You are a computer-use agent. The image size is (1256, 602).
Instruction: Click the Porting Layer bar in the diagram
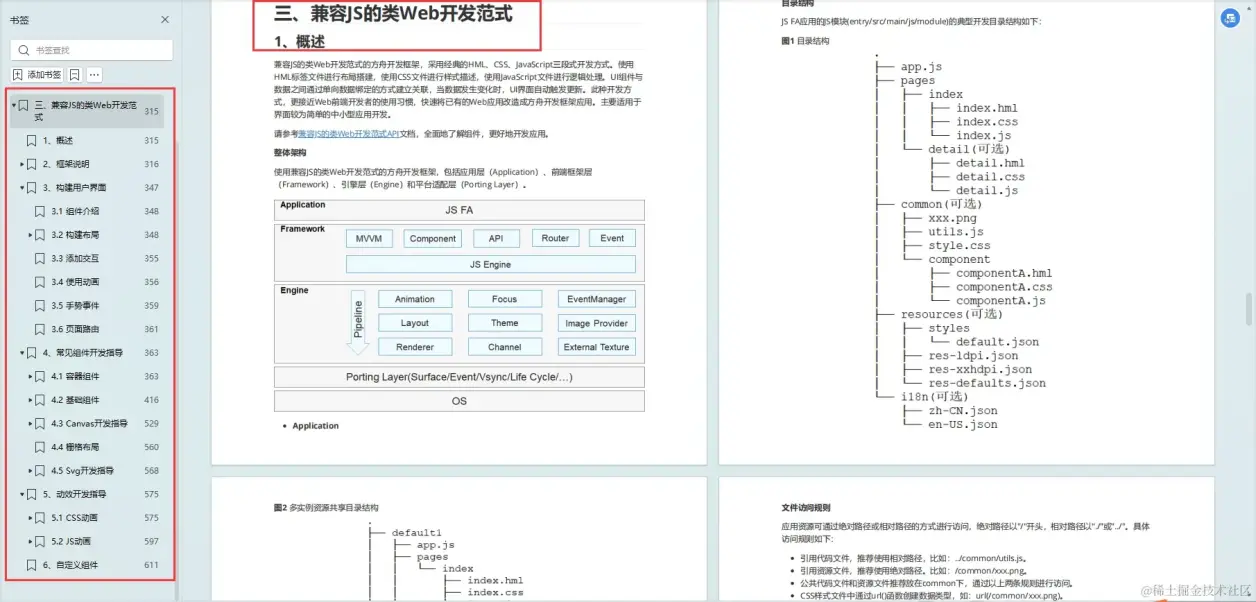tap(459, 377)
